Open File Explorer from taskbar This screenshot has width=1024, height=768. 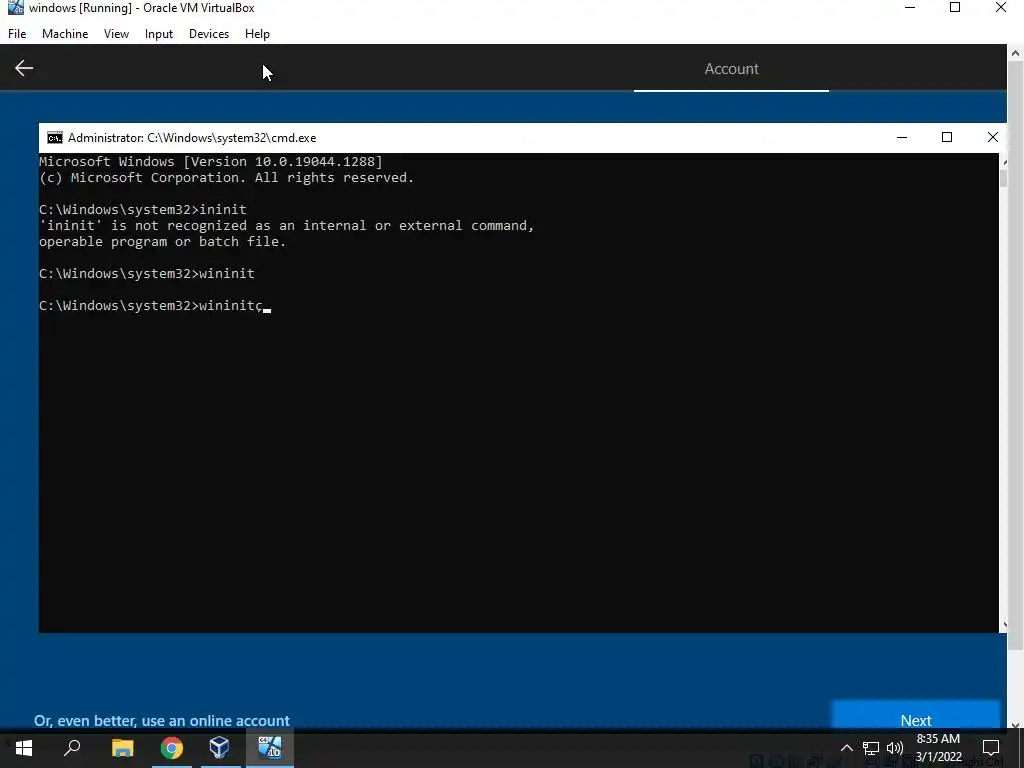coord(122,748)
